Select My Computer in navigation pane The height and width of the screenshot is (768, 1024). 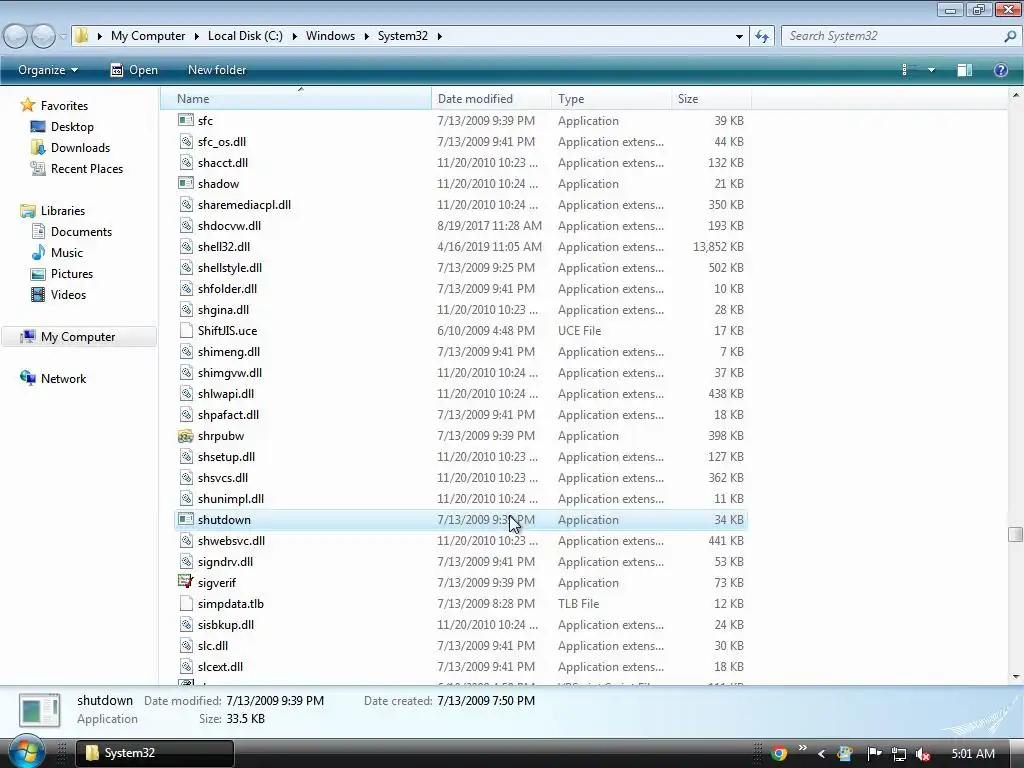(78, 336)
